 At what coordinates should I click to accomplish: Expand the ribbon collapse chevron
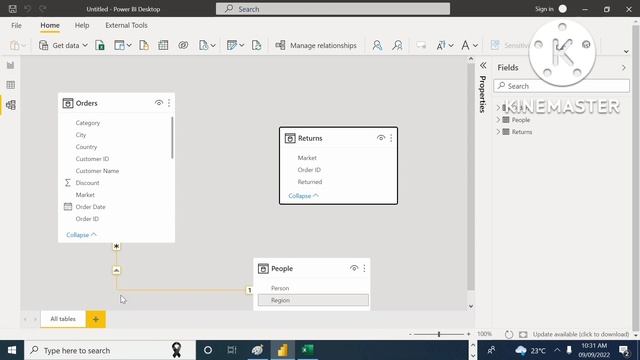pos(626,51)
